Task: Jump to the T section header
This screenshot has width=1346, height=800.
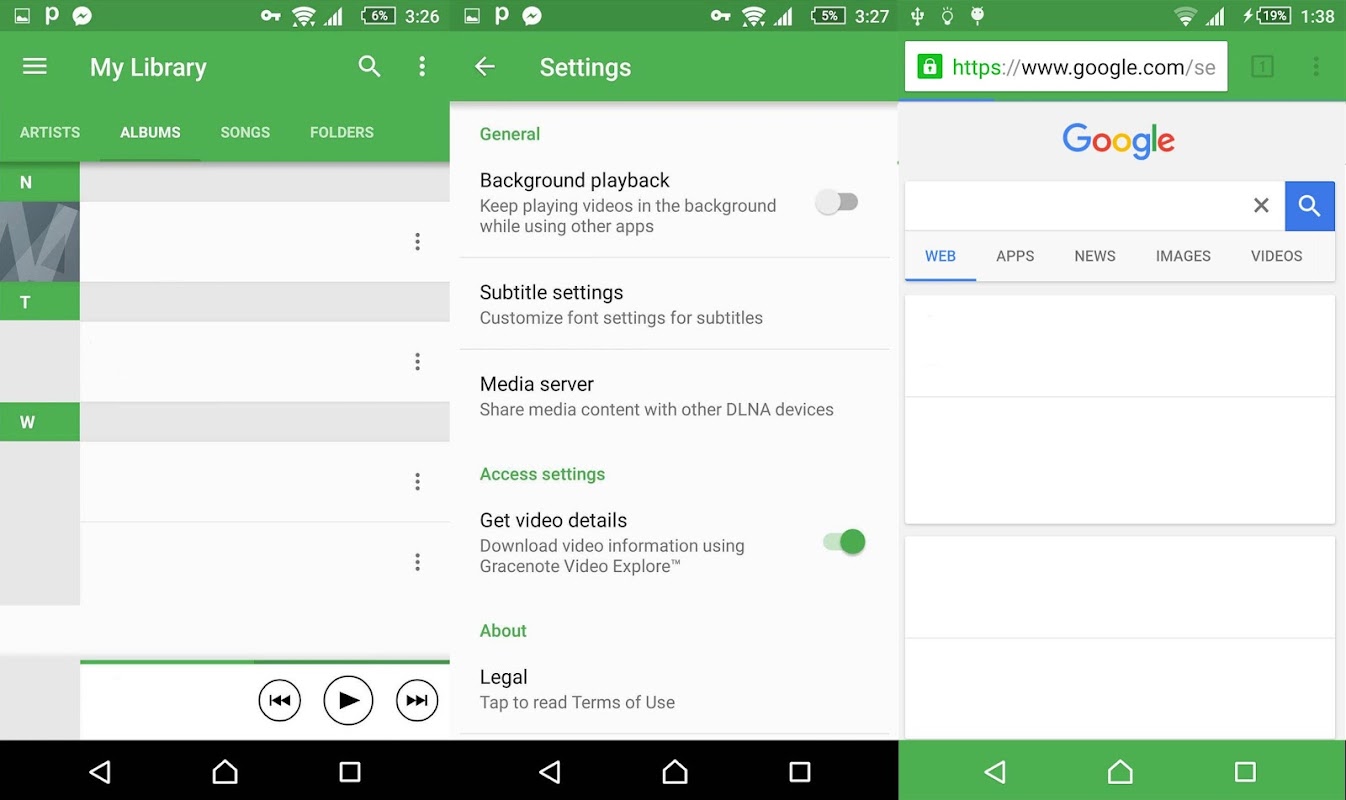Action: [x=40, y=302]
